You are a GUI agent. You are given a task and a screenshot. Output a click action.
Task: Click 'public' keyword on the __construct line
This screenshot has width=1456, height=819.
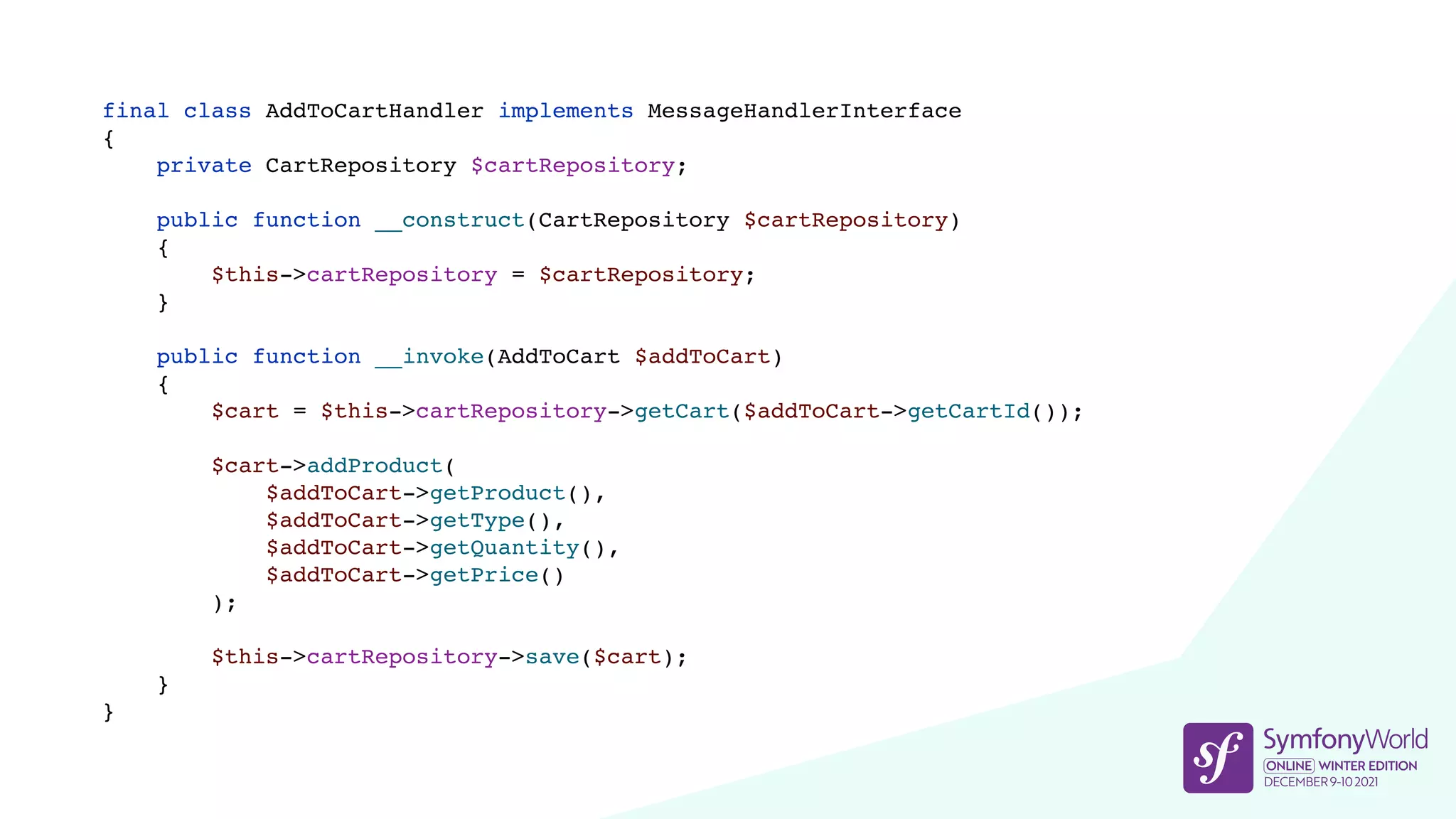(197, 220)
